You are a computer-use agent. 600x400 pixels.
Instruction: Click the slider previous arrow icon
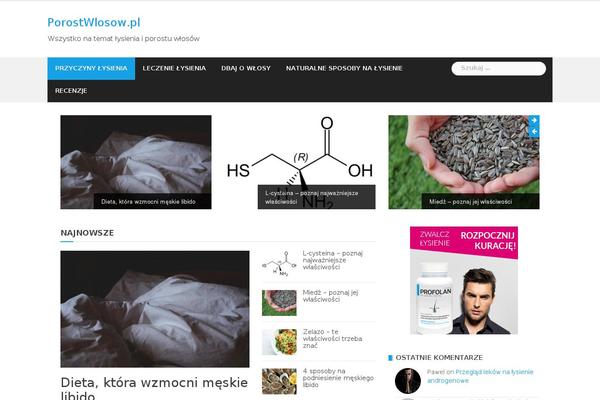point(534,132)
